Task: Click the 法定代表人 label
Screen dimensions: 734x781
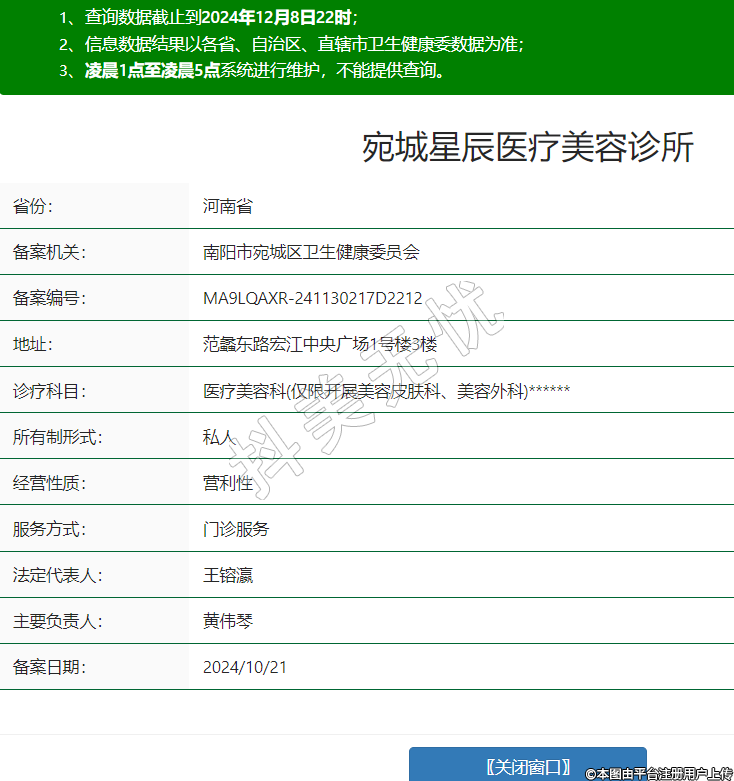Action: 57,575
